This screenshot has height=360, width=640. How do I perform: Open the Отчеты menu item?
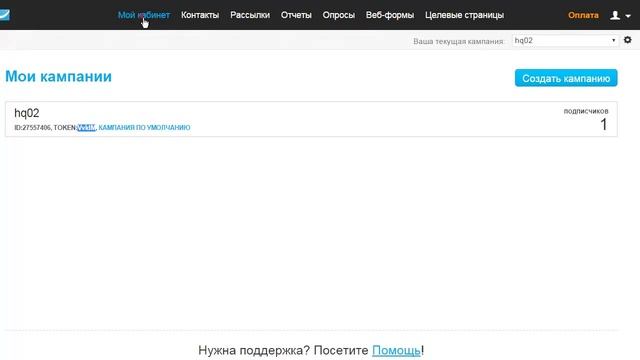tap(296, 15)
